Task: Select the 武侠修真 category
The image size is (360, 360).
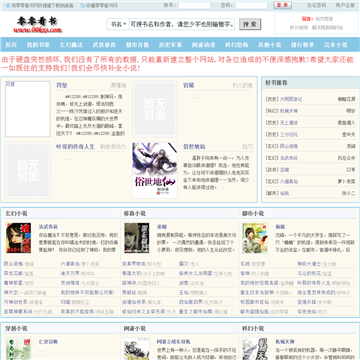Action: pos(104,45)
